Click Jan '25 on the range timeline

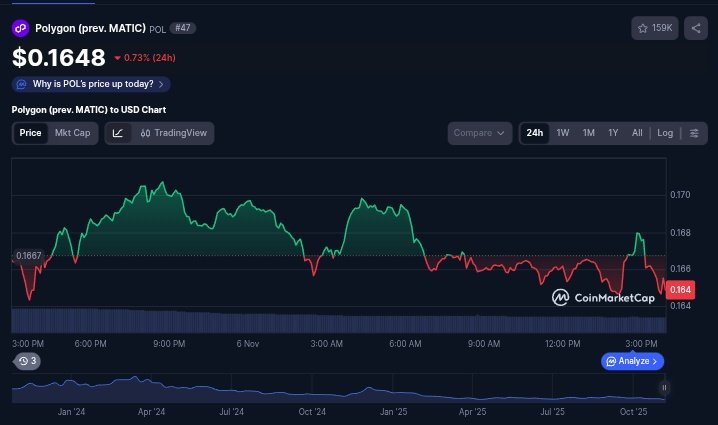click(393, 412)
